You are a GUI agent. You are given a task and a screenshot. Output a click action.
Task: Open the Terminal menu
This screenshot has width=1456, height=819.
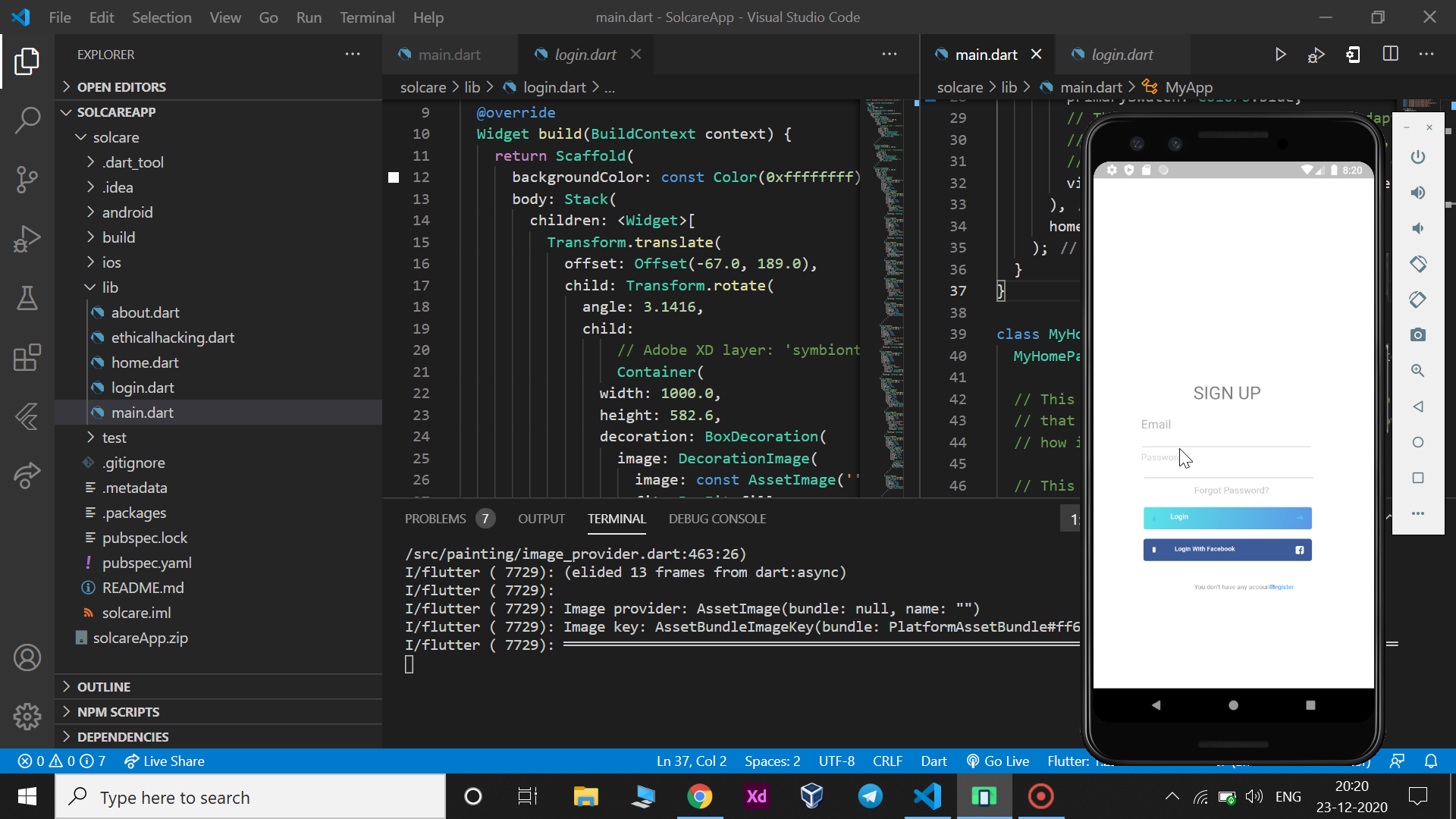(x=366, y=17)
